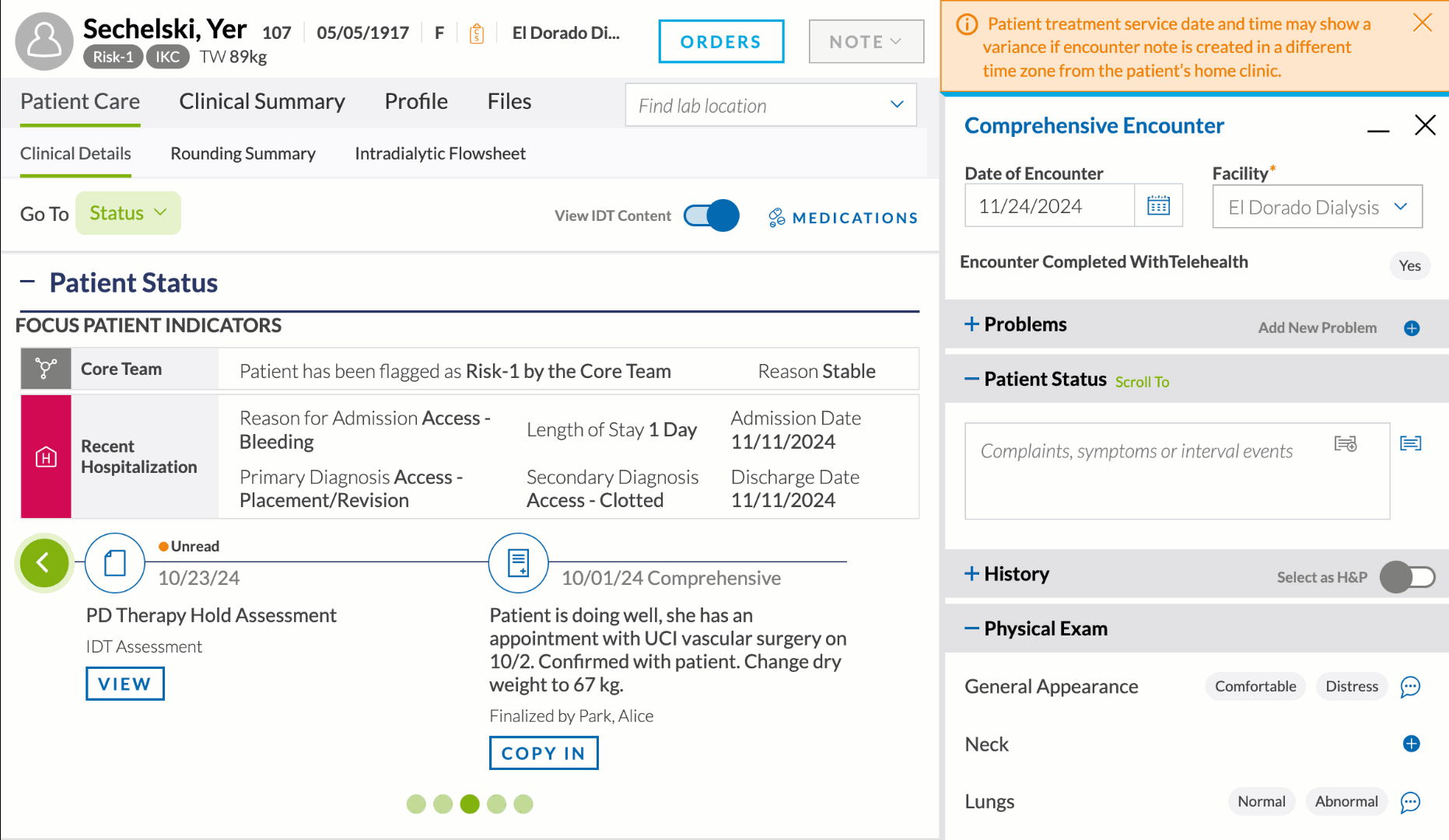Click the IKC patient badge
The image size is (1449, 840).
167,57
